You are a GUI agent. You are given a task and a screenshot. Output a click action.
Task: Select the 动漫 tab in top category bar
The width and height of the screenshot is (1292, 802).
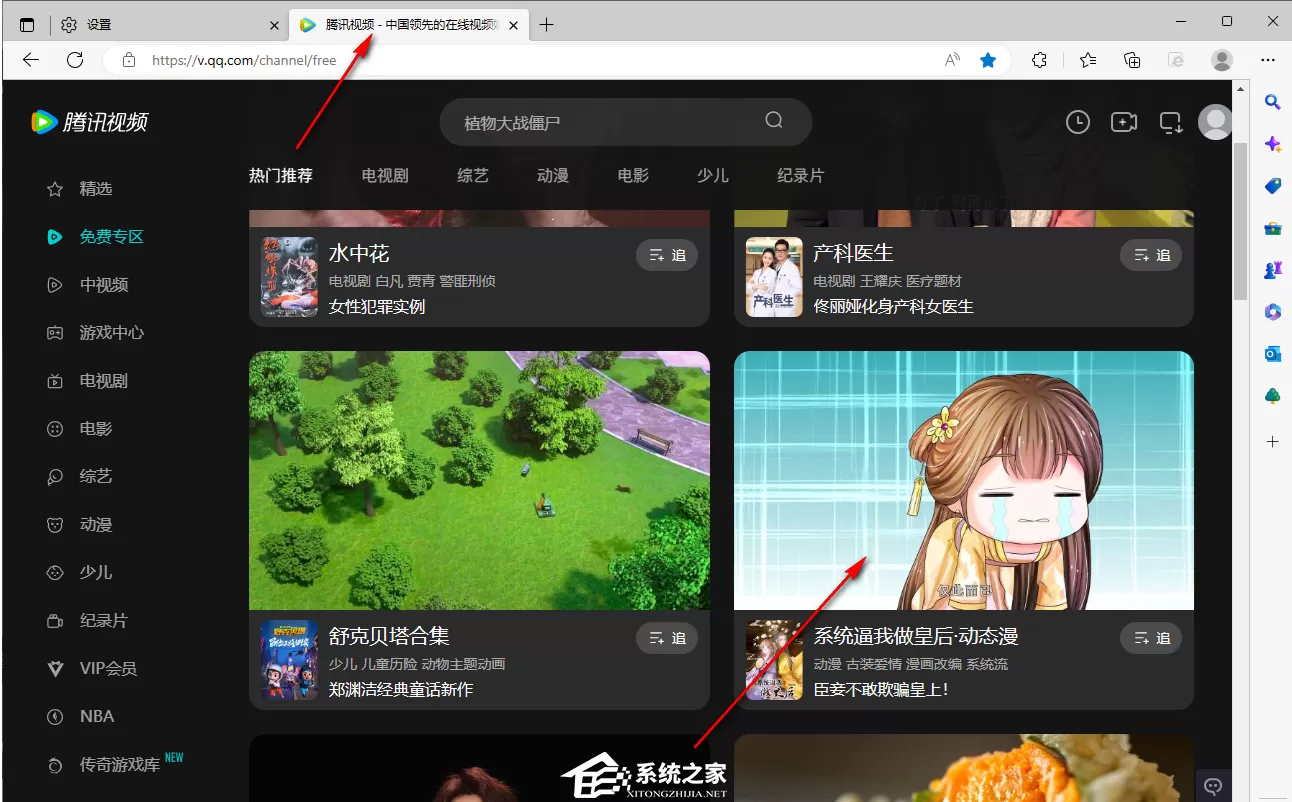pos(553,176)
